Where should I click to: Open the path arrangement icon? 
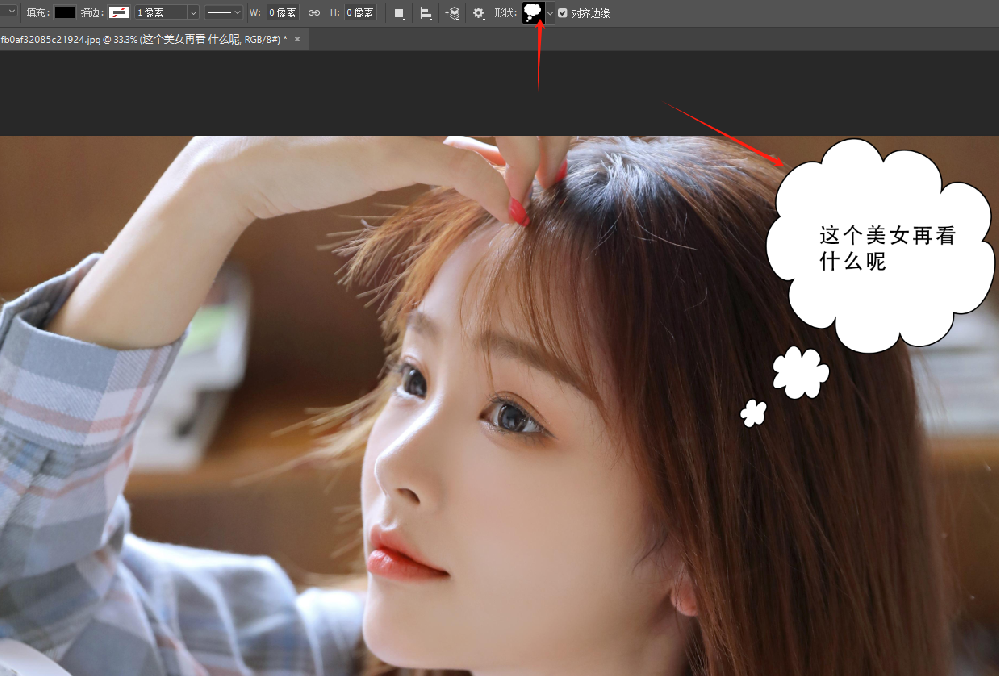452,13
